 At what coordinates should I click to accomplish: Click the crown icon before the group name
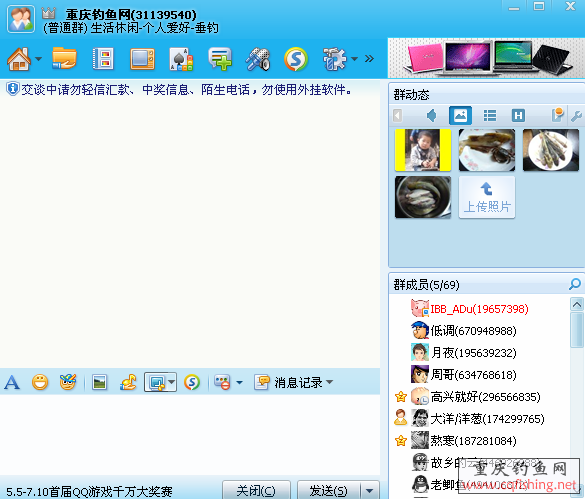(x=49, y=13)
